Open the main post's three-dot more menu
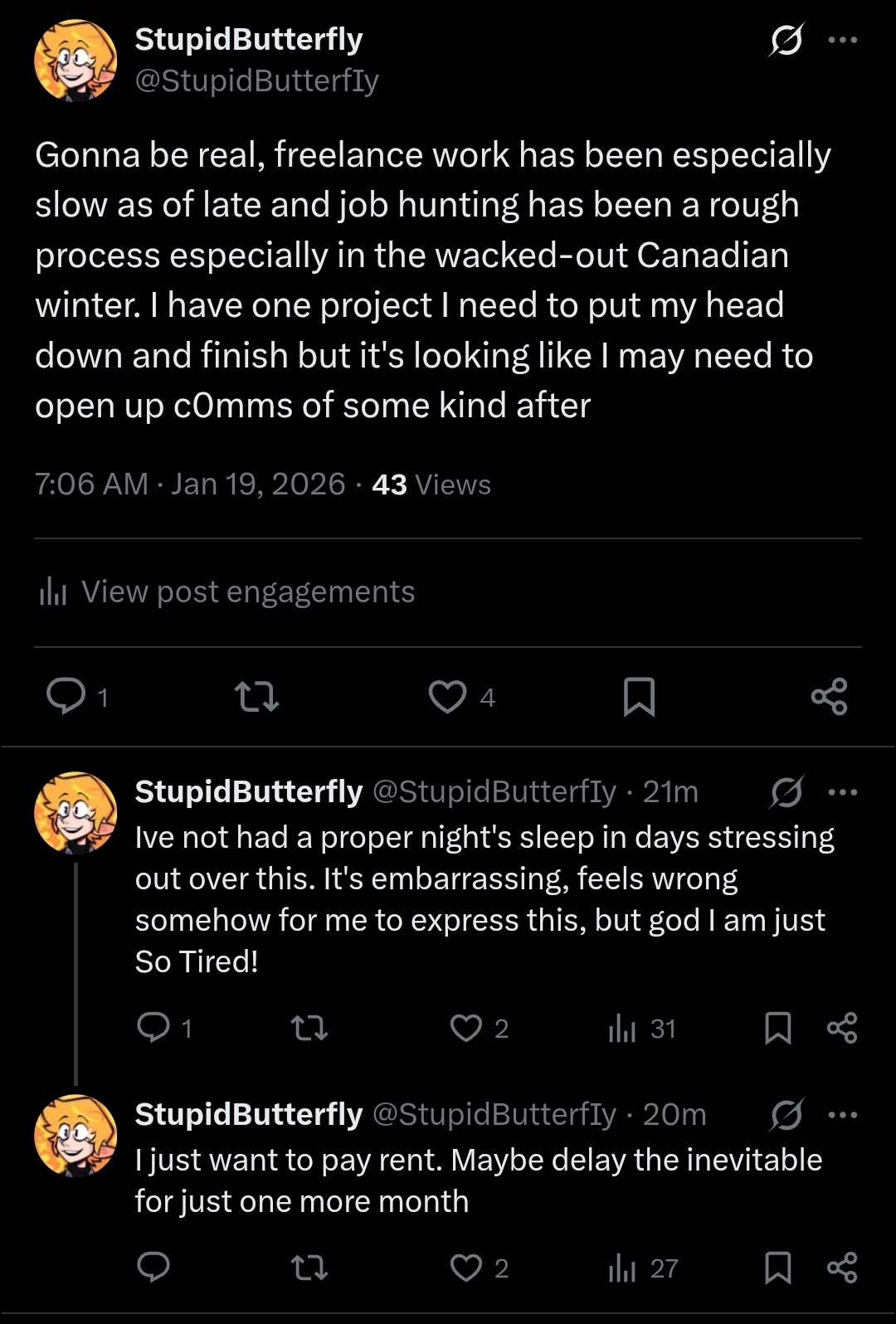This screenshot has height=1324, width=896. tap(843, 40)
